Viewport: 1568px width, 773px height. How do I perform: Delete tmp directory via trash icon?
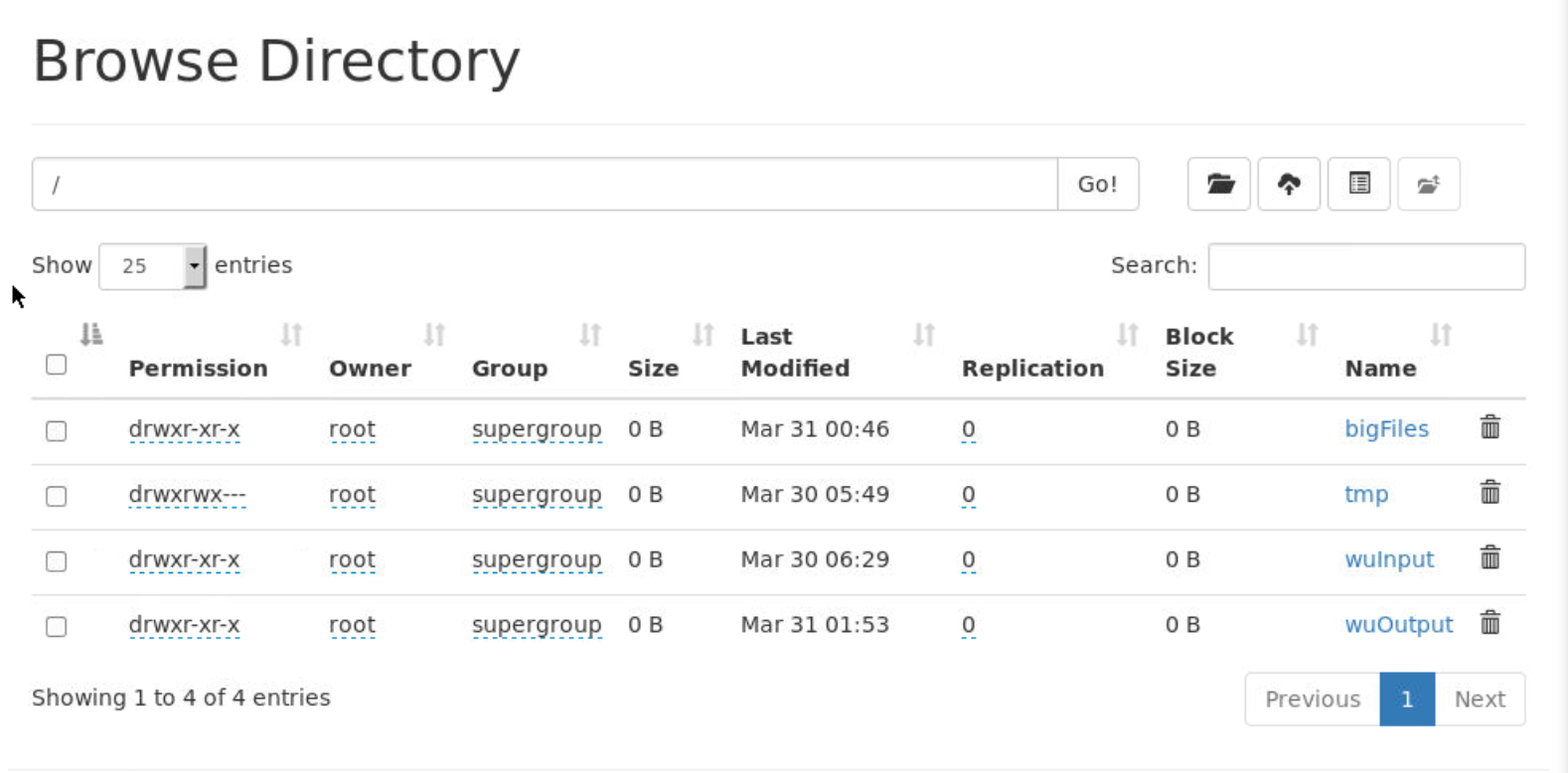point(1490,493)
